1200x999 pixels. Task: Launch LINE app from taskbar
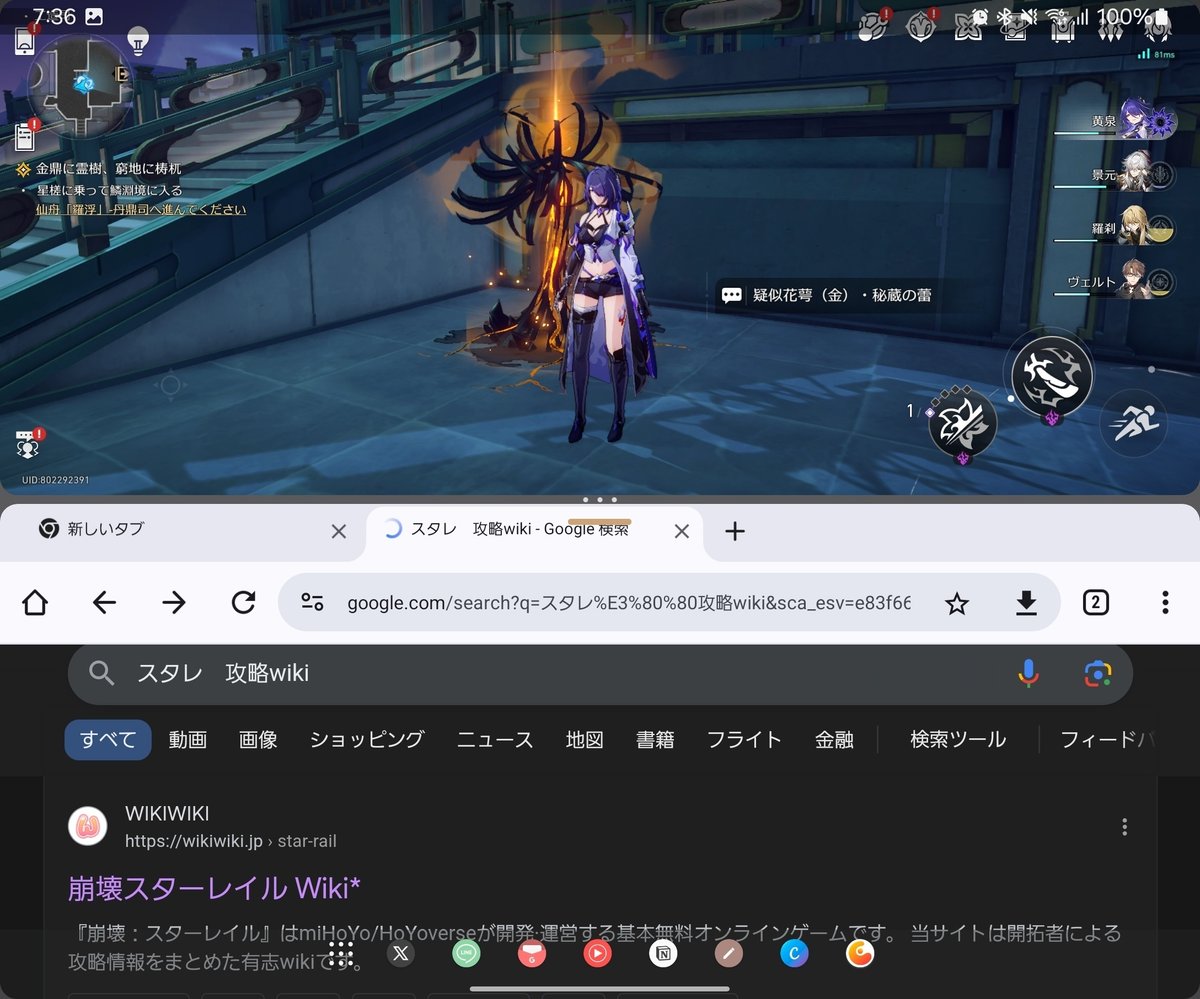[x=466, y=954]
